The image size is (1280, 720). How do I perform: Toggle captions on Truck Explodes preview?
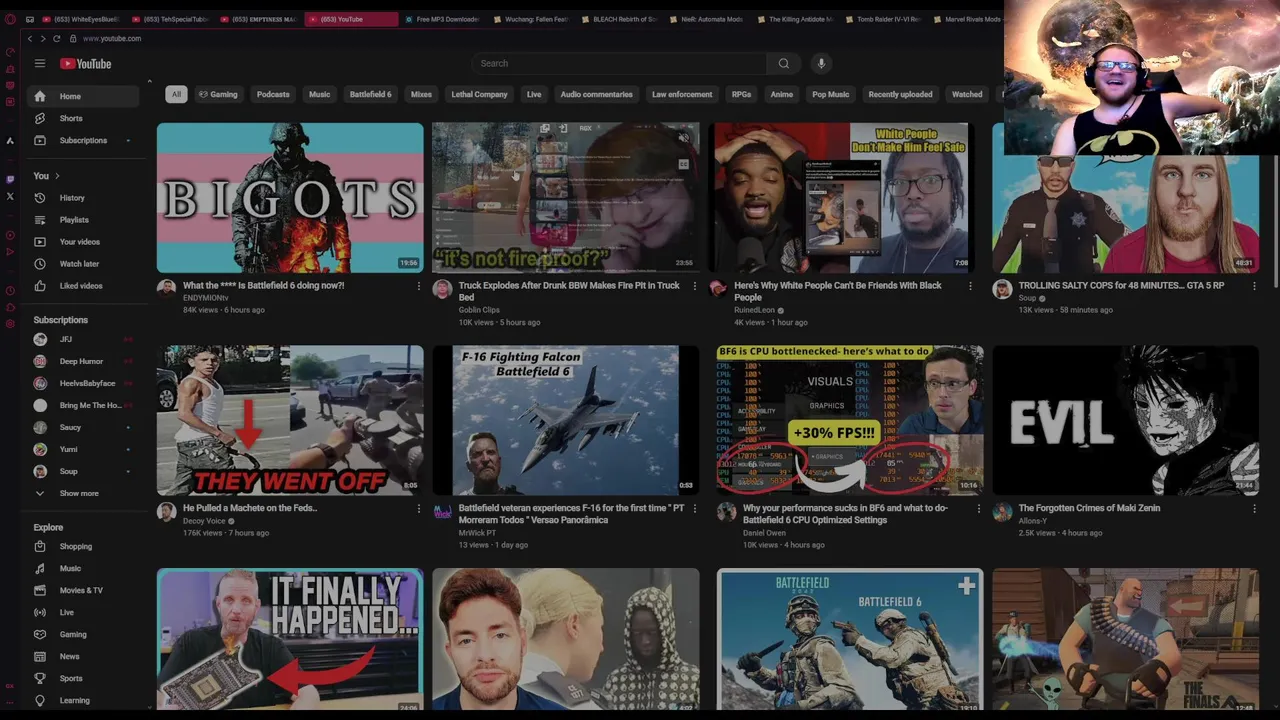[x=684, y=164]
